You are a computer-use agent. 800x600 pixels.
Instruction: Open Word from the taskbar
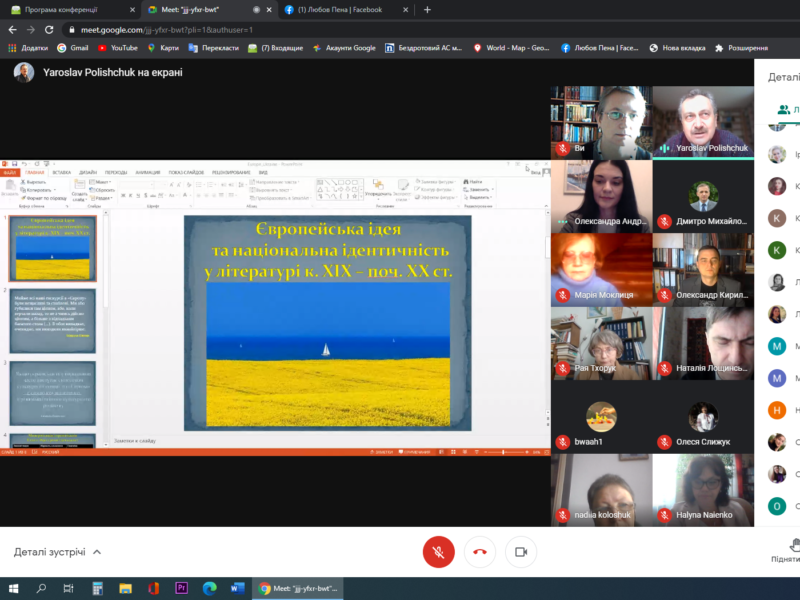point(237,589)
